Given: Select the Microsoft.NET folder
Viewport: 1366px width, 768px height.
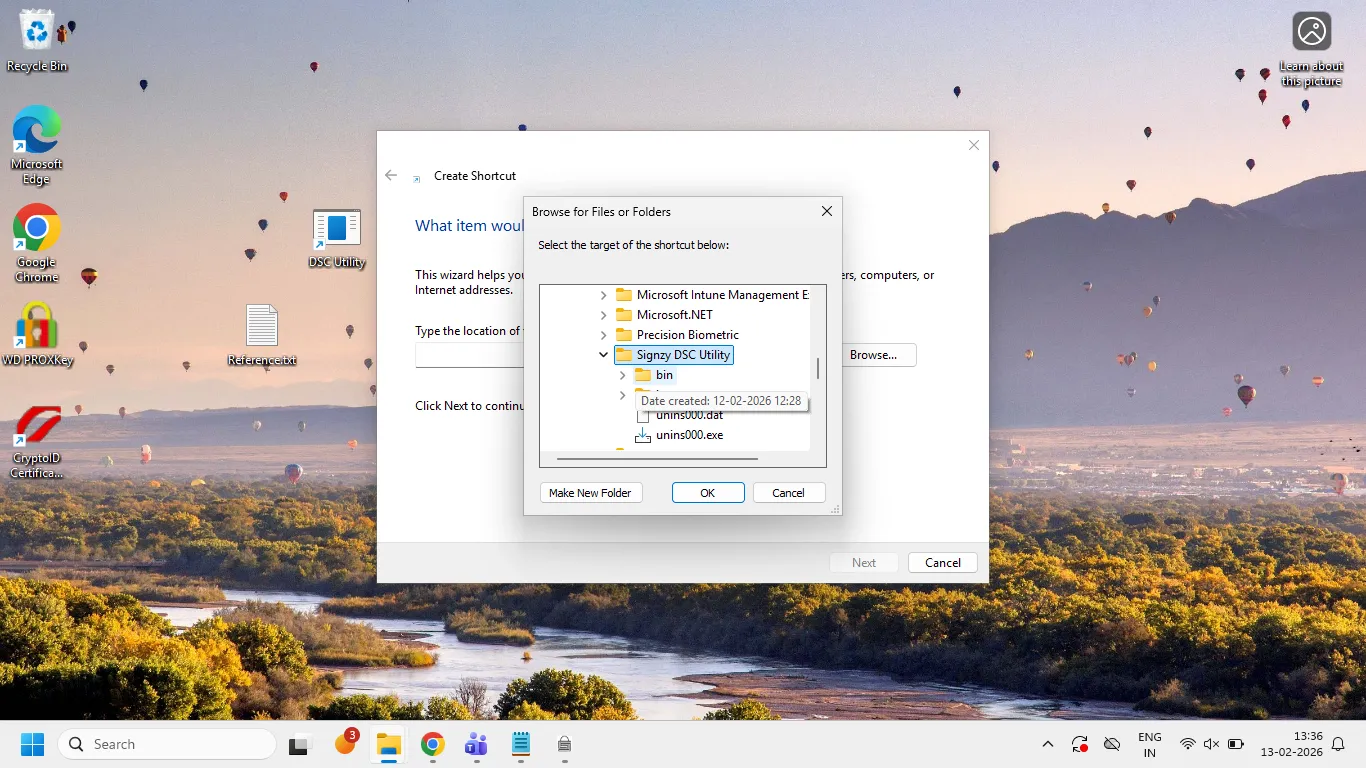Looking at the screenshot, I should [x=664, y=315].
